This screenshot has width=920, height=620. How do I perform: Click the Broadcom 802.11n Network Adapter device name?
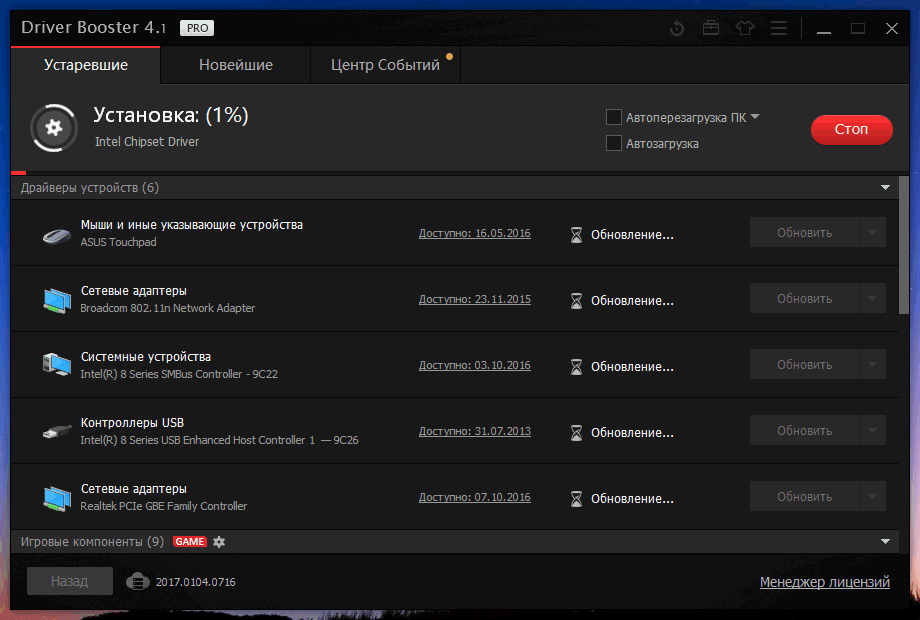click(168, 308)
